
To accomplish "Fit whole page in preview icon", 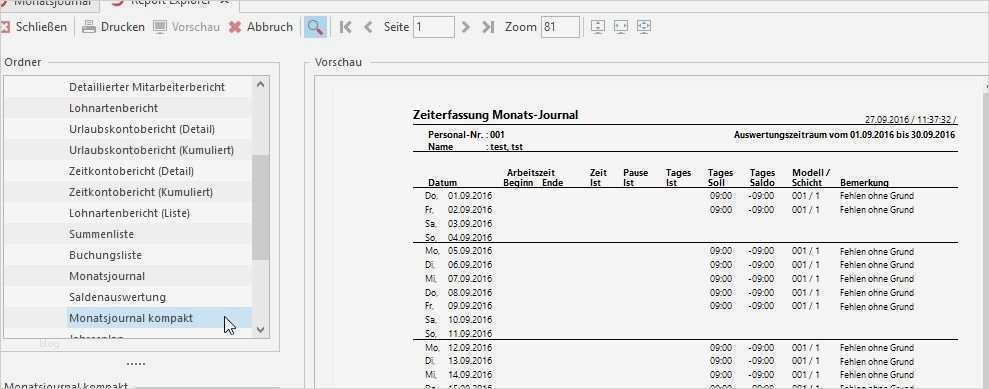I will (643, 26).
